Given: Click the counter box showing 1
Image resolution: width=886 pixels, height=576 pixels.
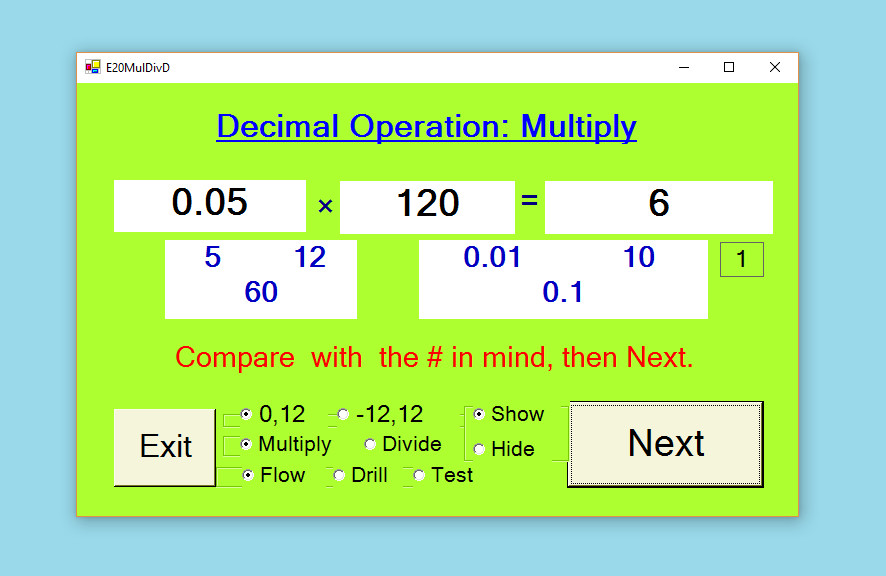Looking at the screenshot, I should 741,260.
